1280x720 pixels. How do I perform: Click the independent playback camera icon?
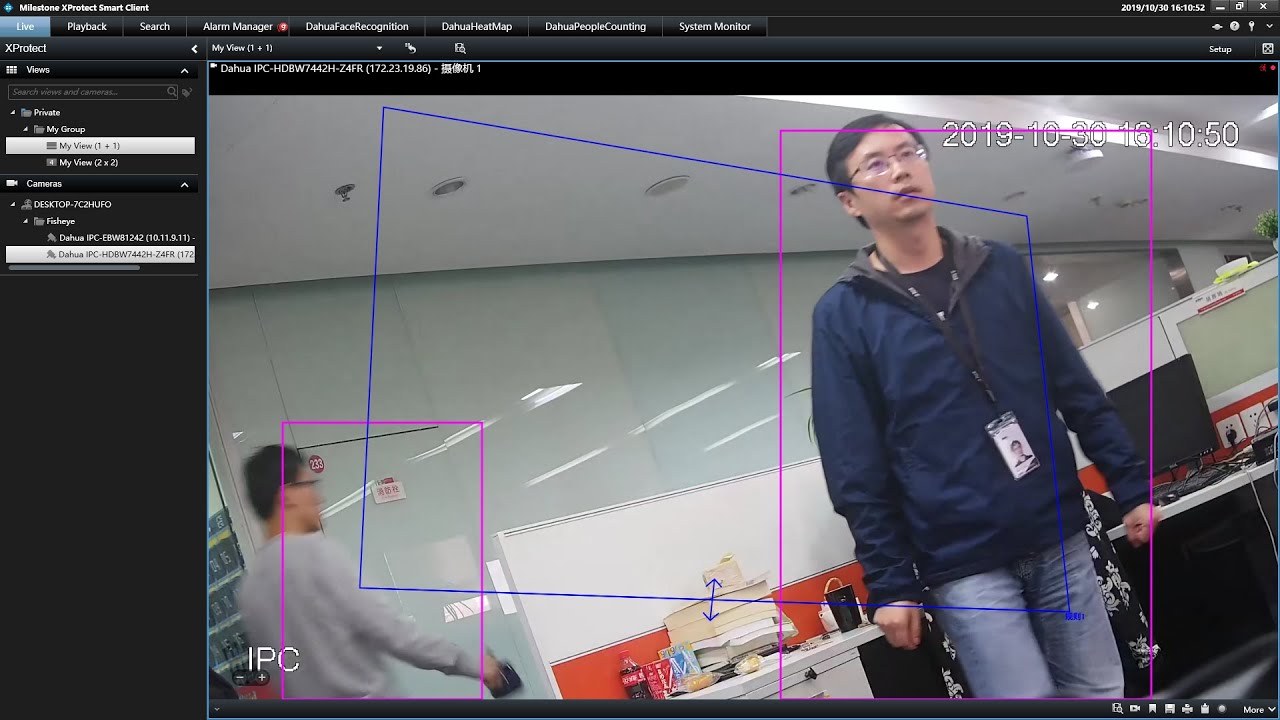(1135, 709)
